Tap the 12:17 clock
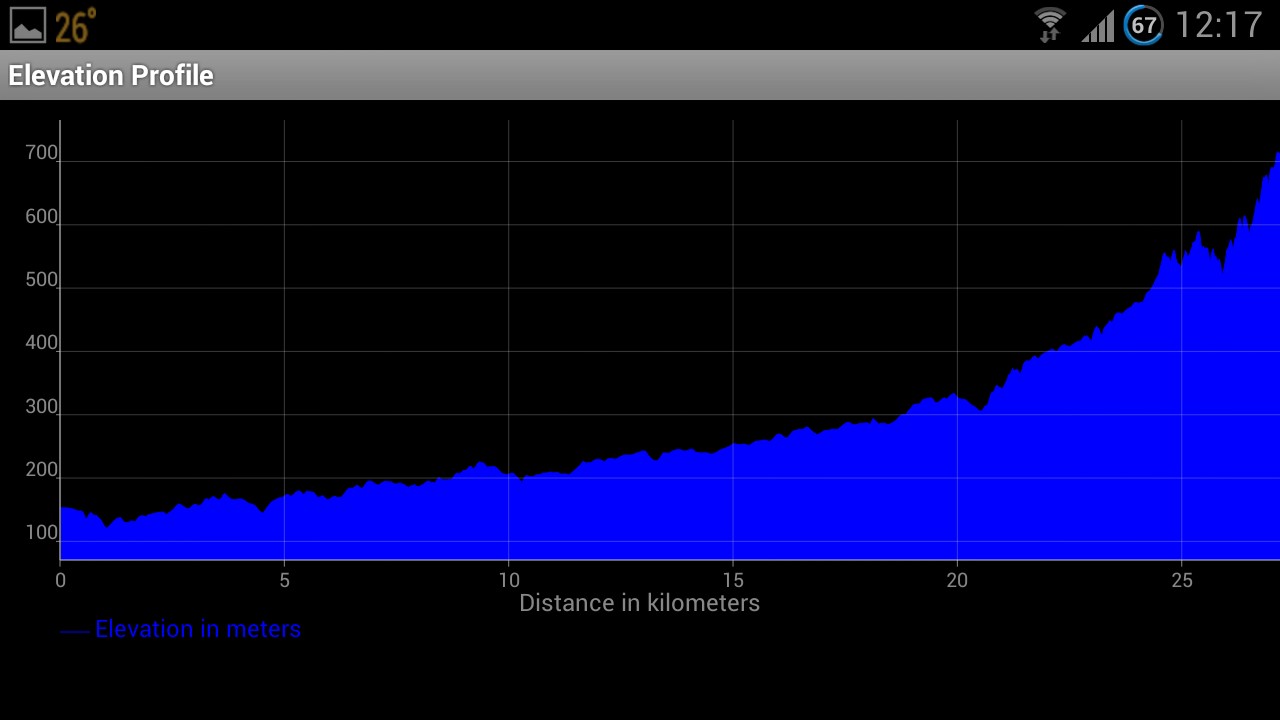The image size is (1280, 720). [1219, 25]
